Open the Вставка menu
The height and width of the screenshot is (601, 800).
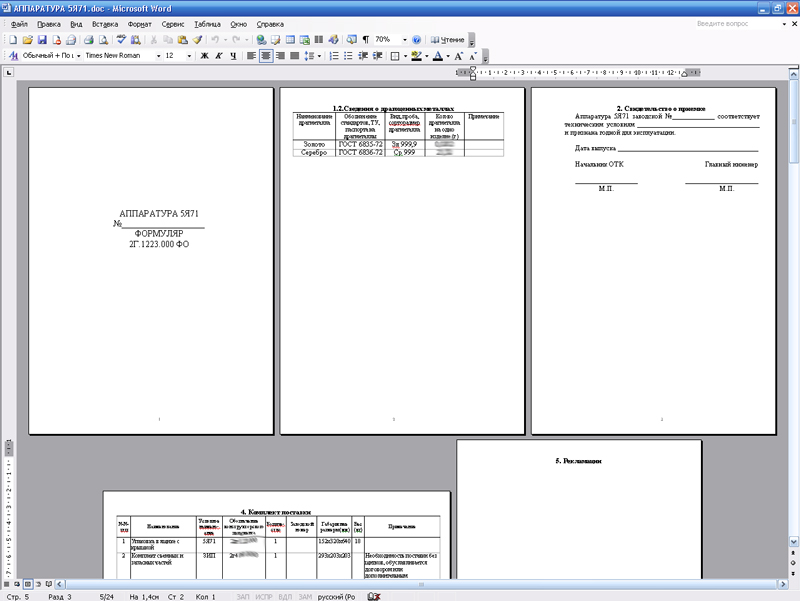click(104, 23)
